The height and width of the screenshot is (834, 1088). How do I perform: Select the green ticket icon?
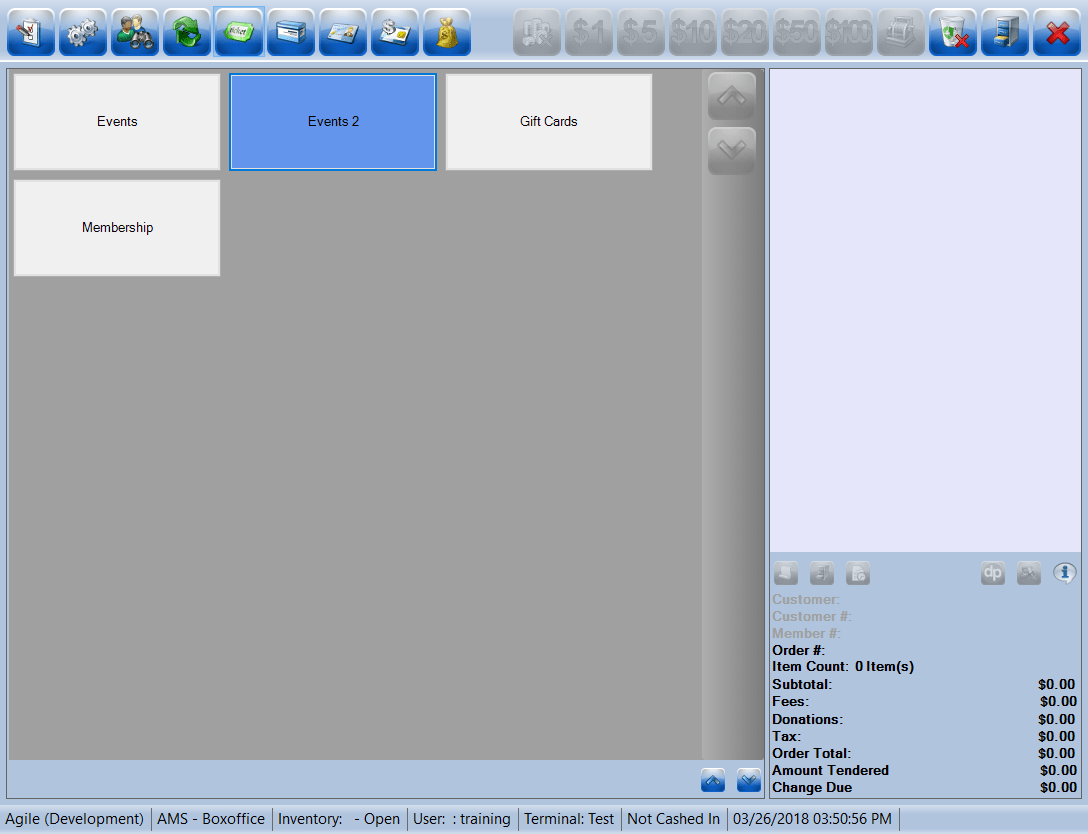click(x=239, y=32)
